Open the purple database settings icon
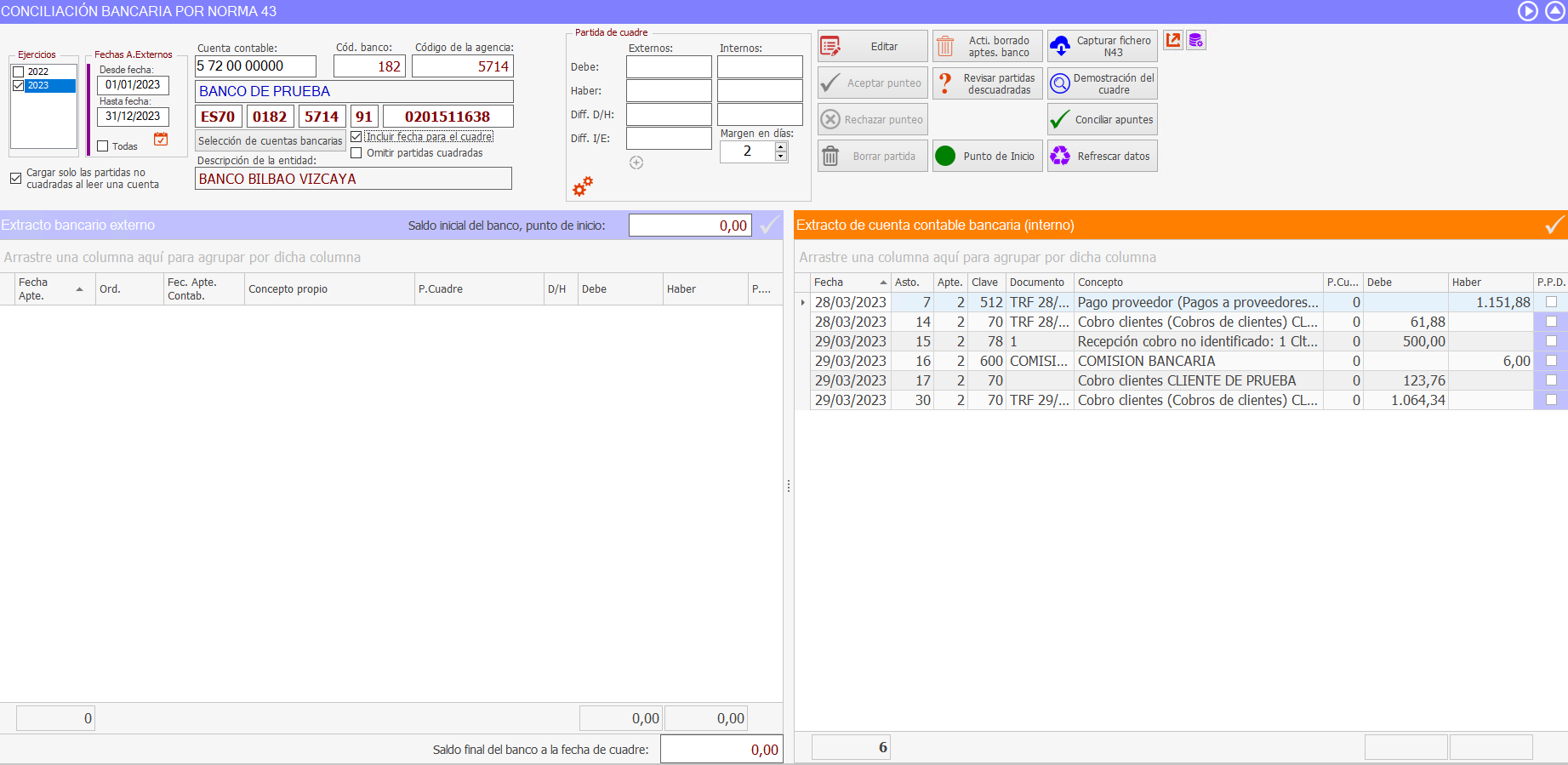Viewport: 1568px width, 765px height. coord(1195,40)
